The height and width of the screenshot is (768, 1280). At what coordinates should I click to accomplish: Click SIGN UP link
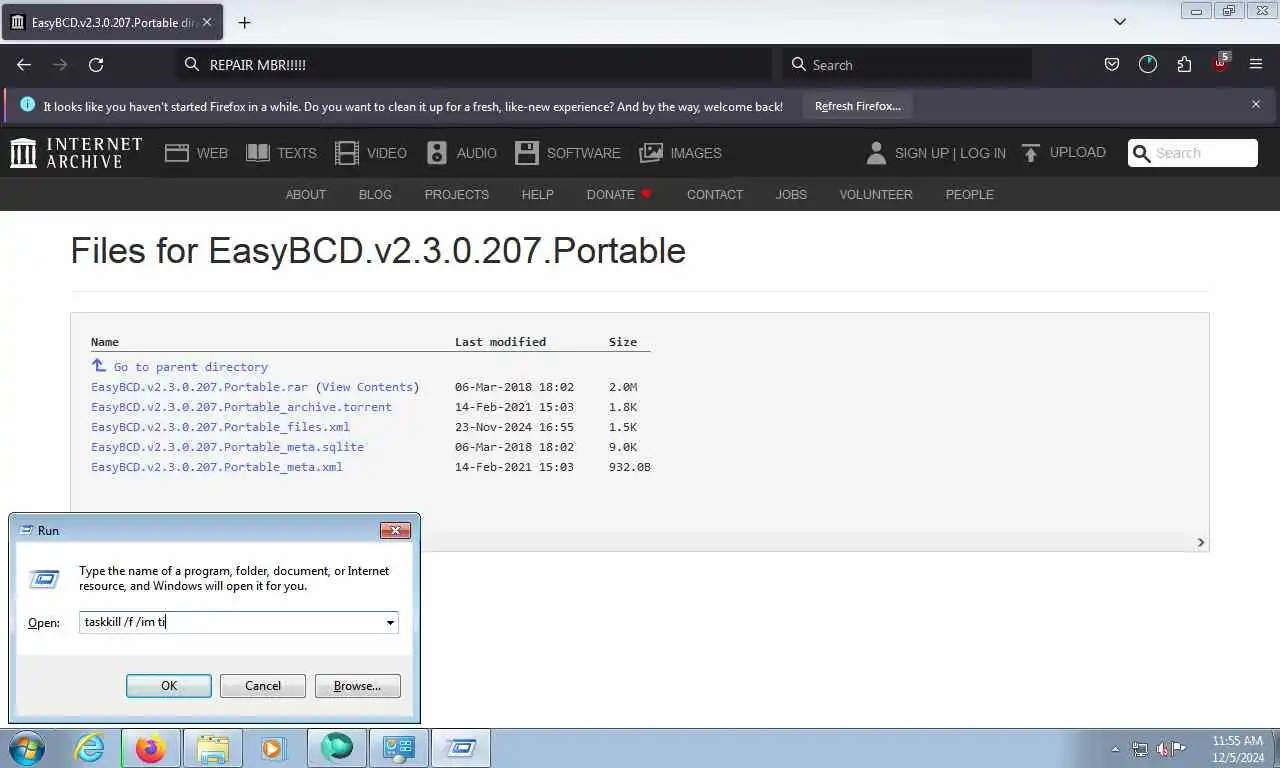point(922,153)
